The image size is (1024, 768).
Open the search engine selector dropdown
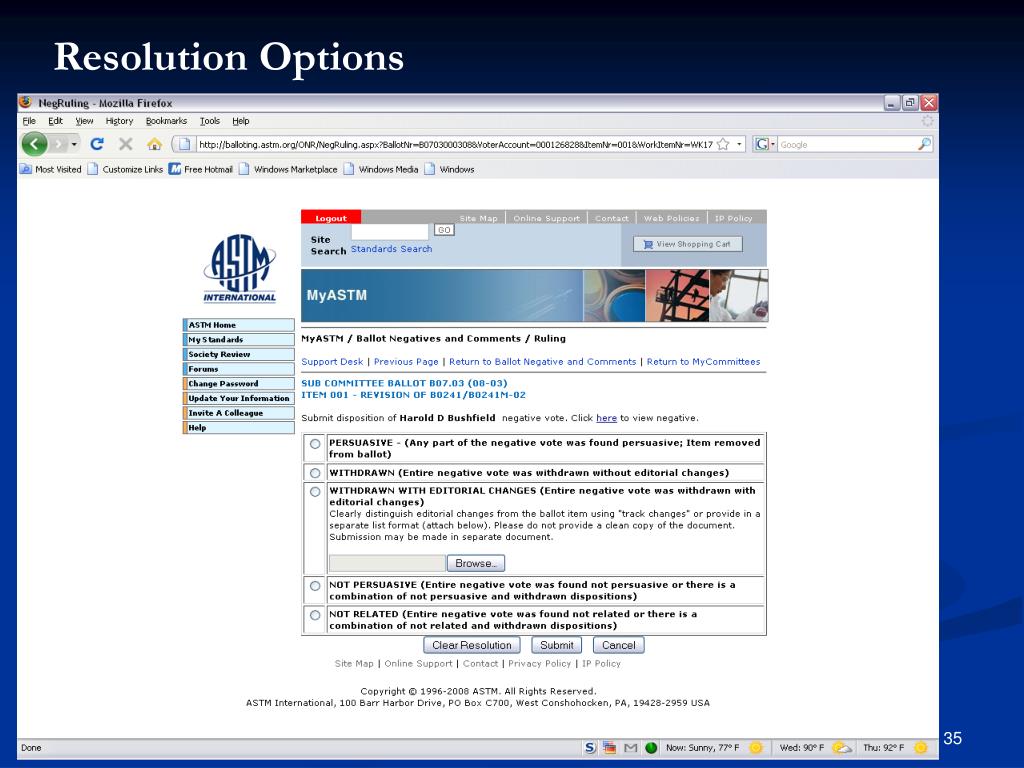click(773, 144)
